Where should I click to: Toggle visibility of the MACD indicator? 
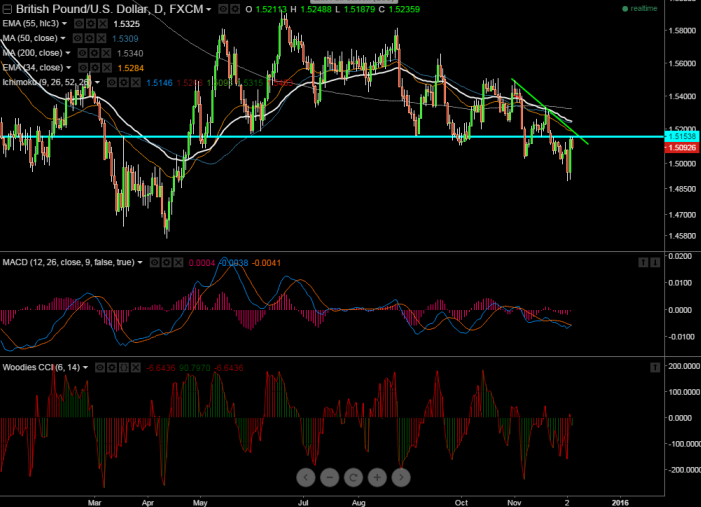154,262
